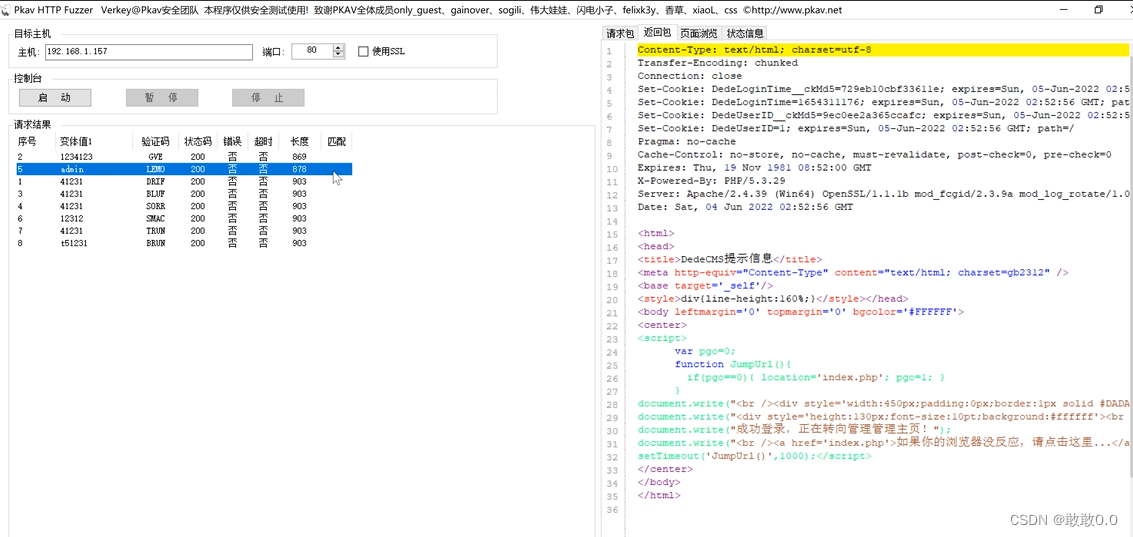
Task: Click the Transfer-Encoding: chunked line
Action: click(718, 63)
